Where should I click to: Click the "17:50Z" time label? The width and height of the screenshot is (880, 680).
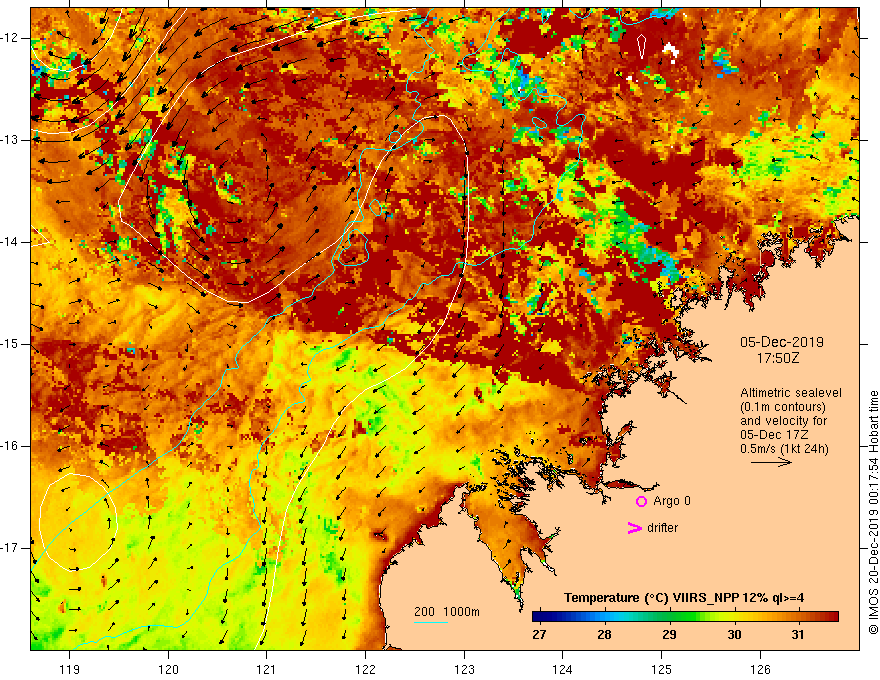(778, 358)
